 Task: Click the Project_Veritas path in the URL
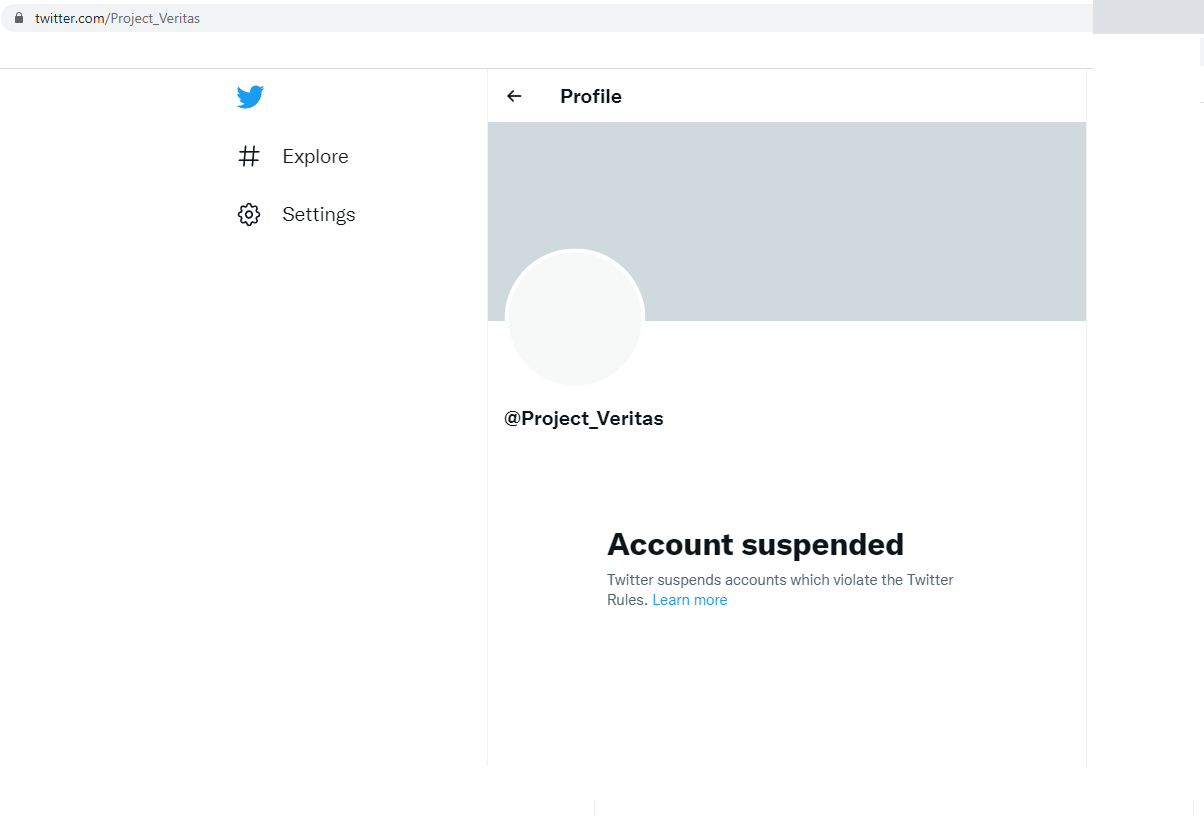pos(155,18)
